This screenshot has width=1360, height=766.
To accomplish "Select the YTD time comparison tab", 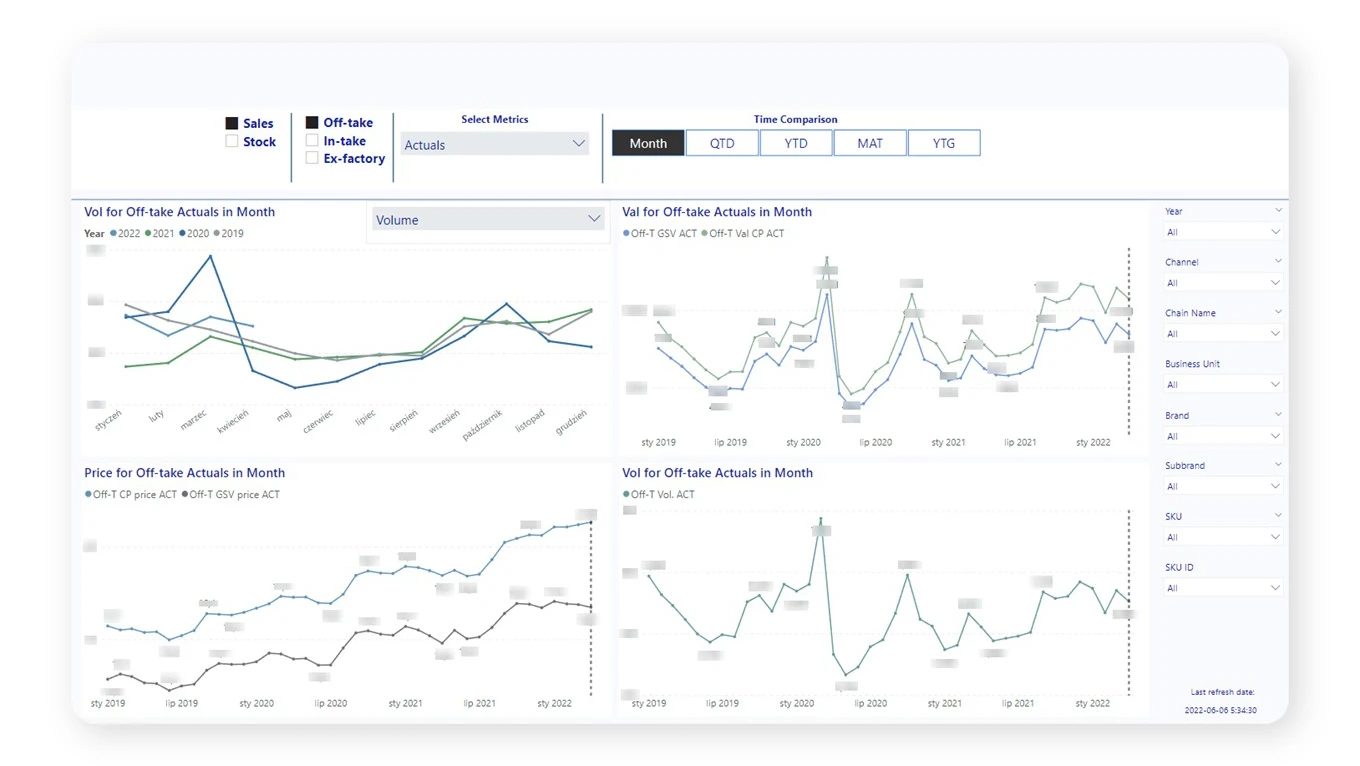I will click(x=796, y=143).
